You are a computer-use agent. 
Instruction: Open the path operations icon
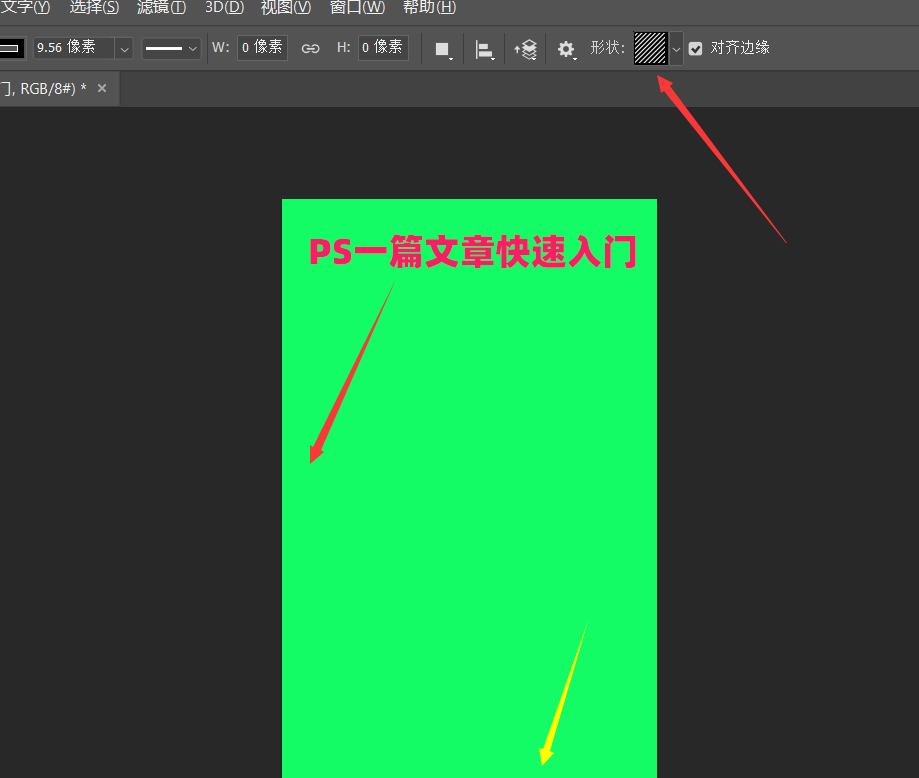click(x=444, y=50)
